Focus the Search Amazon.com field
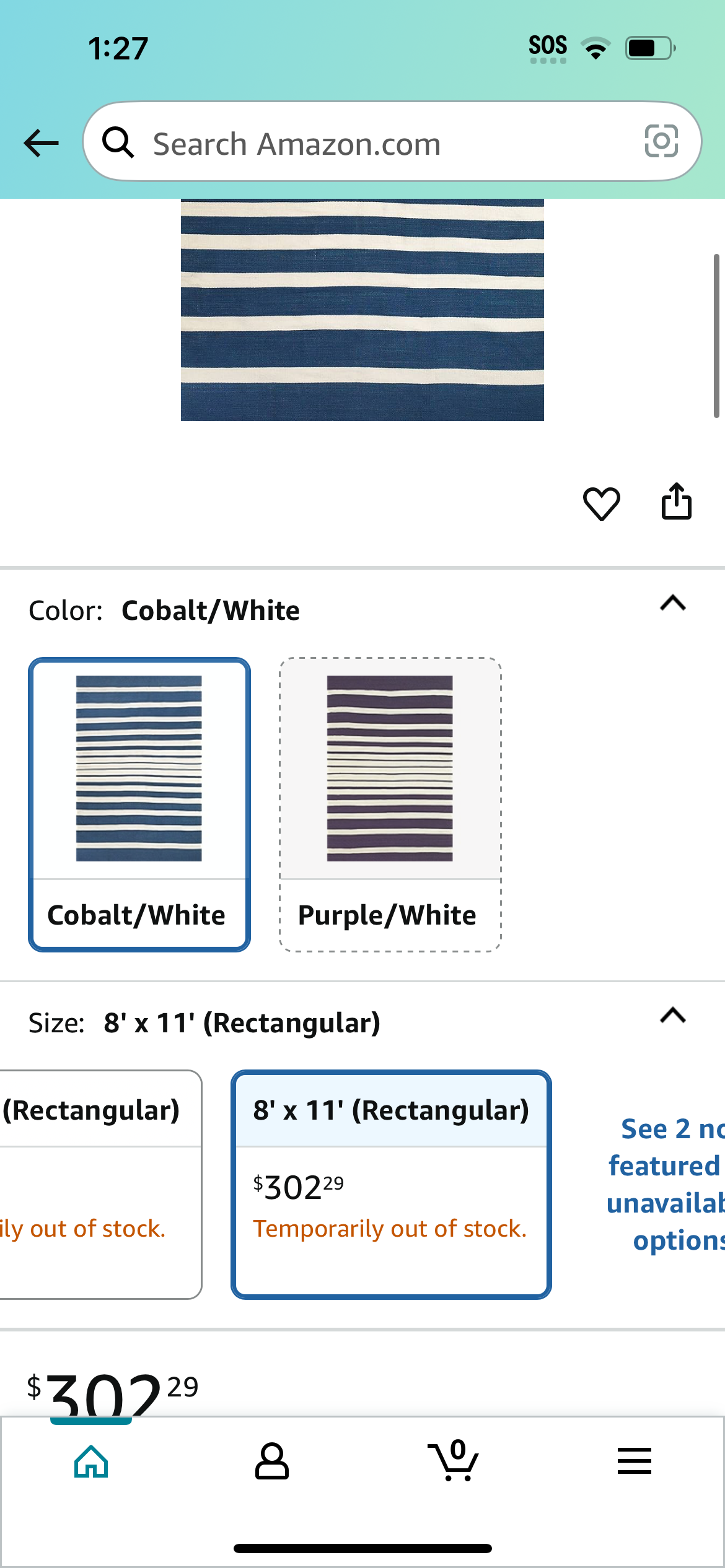The width and height of the screenshot is (725, 1568). (x=392, y=142)
